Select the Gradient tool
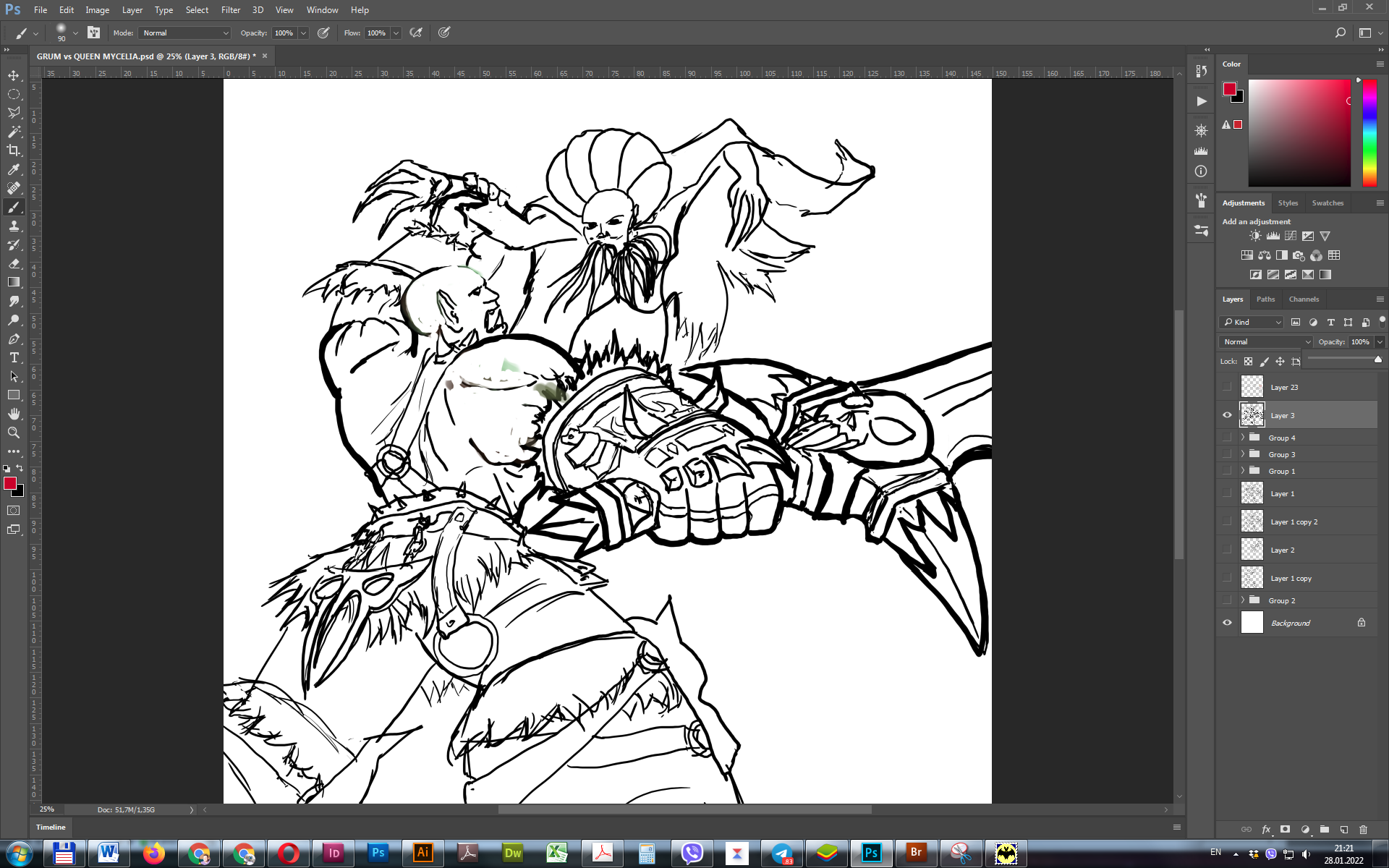 click(14, 282)
